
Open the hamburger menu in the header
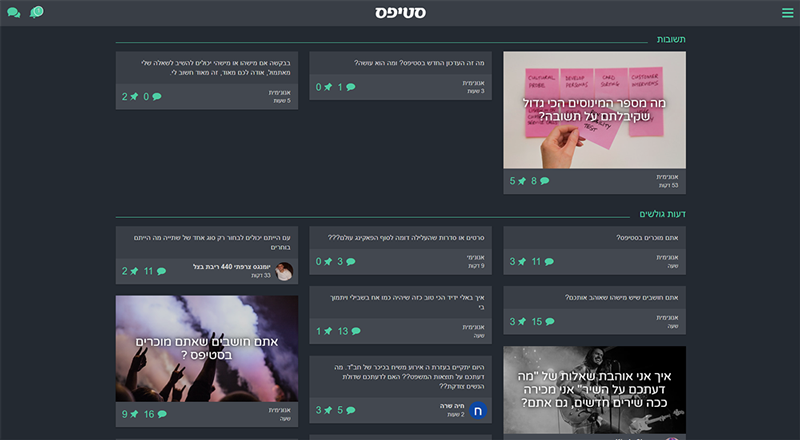tap(787, 13)
